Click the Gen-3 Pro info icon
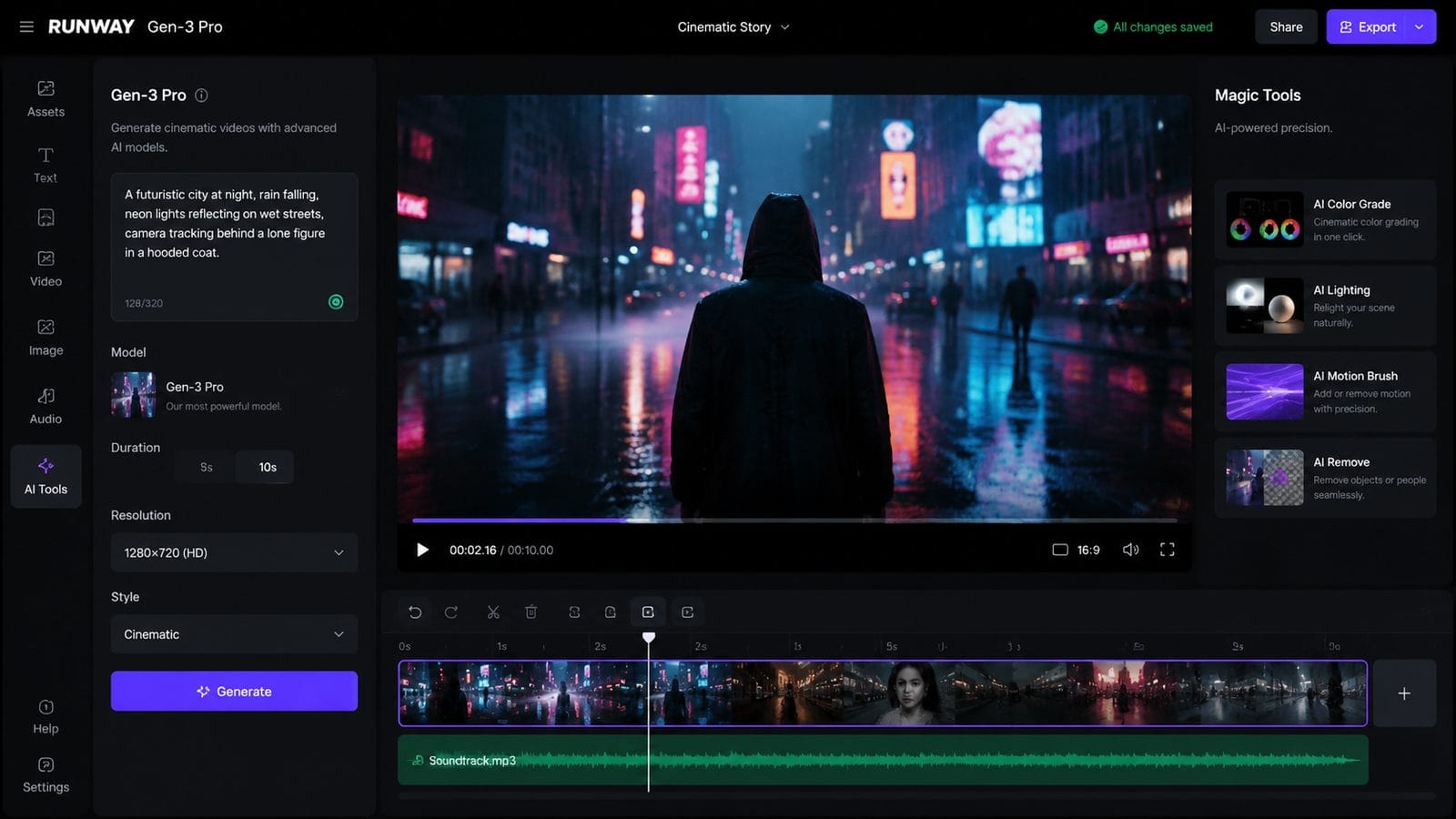Viewport: 1456px width, 819px height. tap(201, 96)
